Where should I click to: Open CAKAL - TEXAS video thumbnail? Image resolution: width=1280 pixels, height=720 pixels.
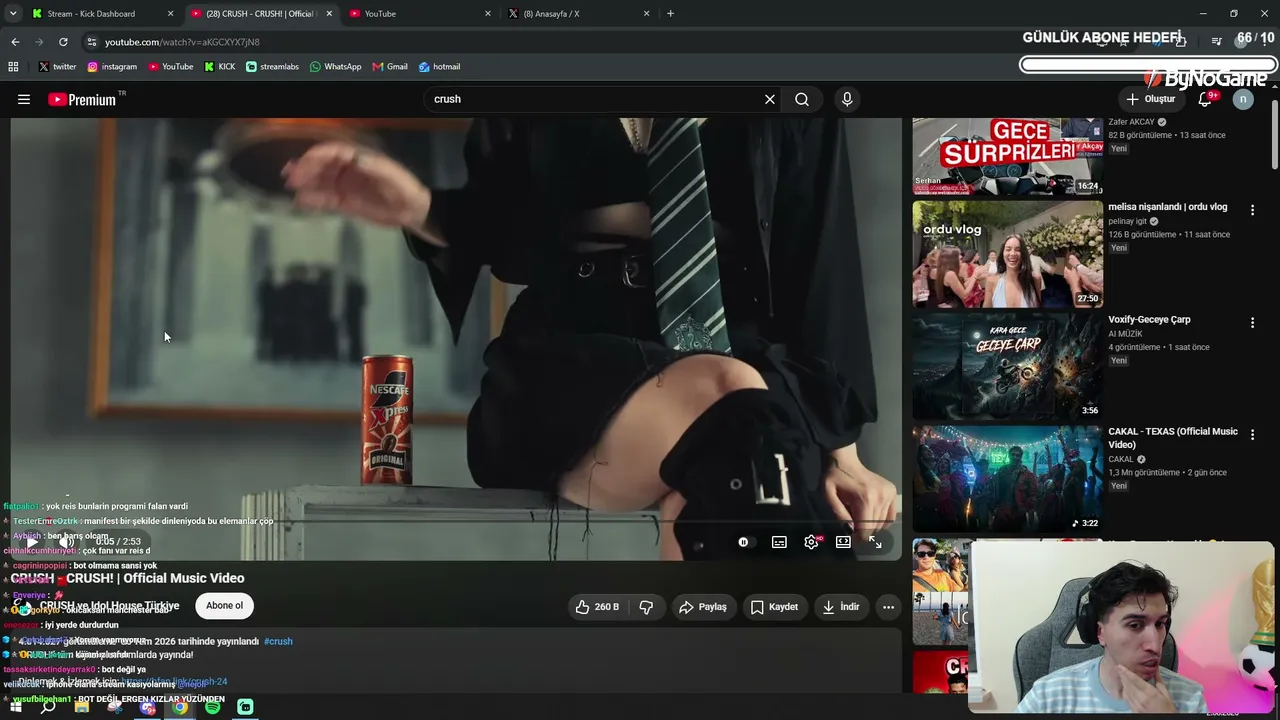pos(1007,479)
